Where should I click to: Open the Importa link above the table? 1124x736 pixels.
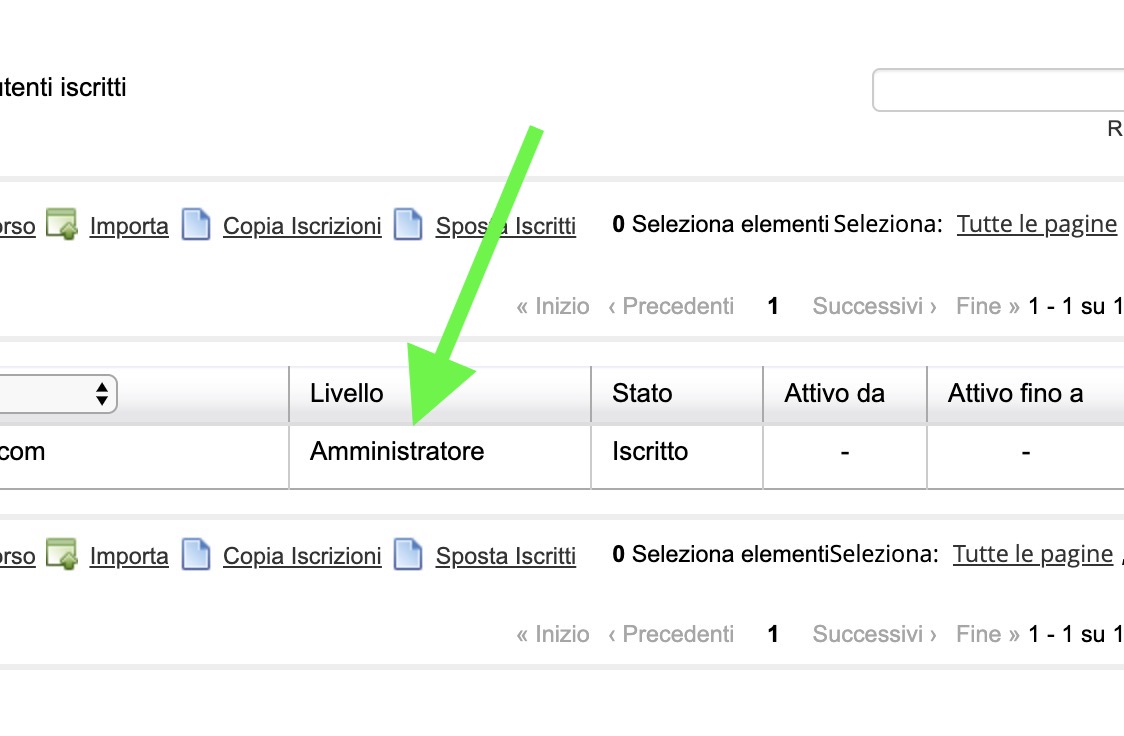129,226
